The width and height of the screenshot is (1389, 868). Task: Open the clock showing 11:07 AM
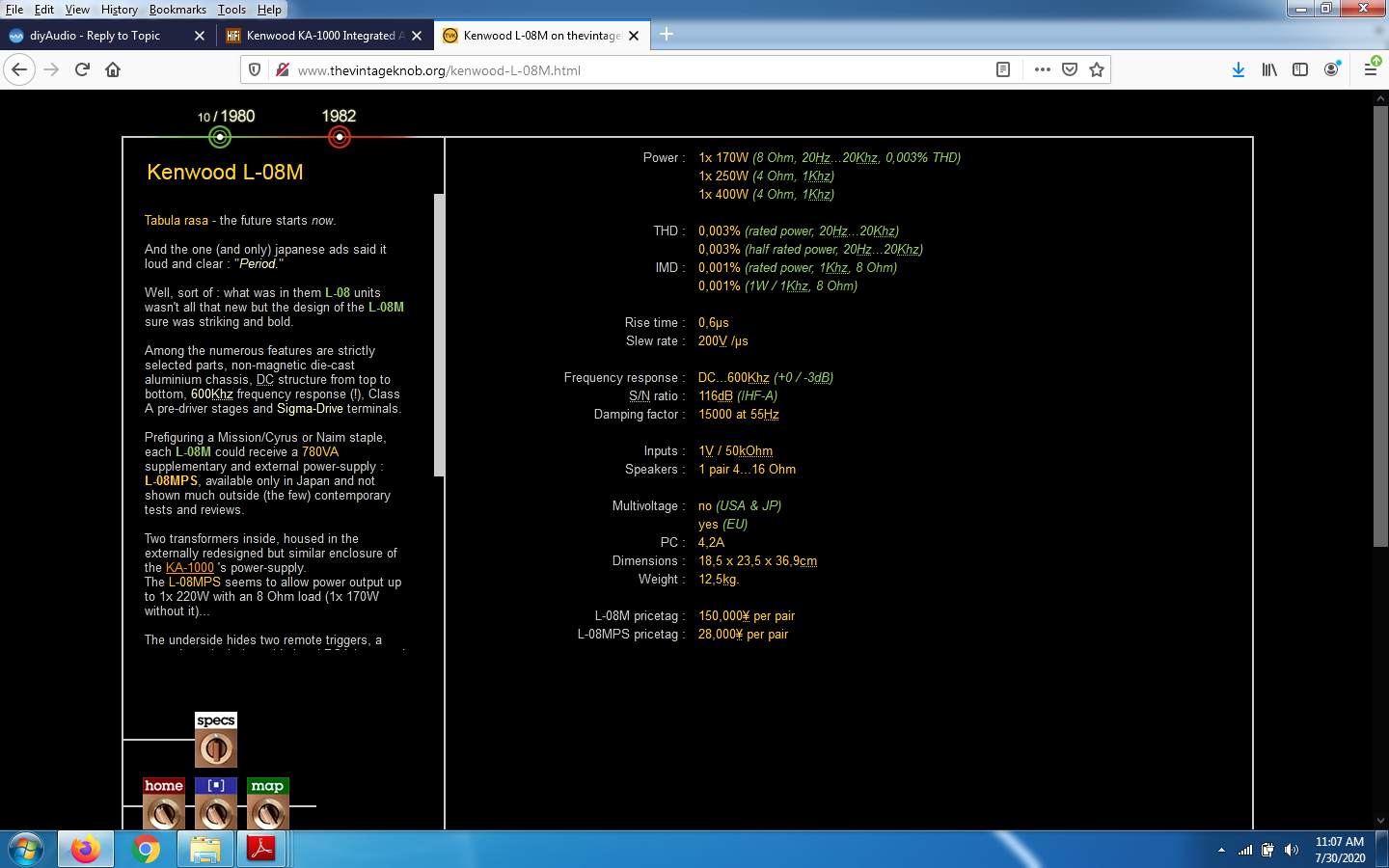(x=1340, y=850)
